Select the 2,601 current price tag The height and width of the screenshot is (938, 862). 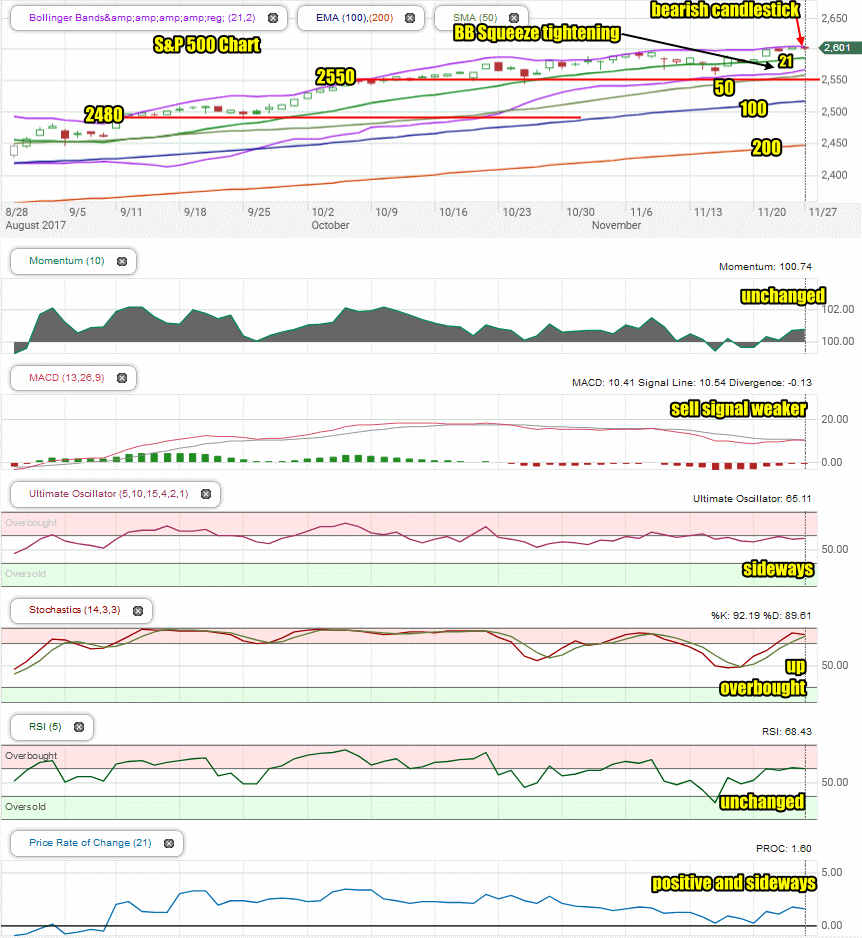pyautogui.click(x=837, y=48)
